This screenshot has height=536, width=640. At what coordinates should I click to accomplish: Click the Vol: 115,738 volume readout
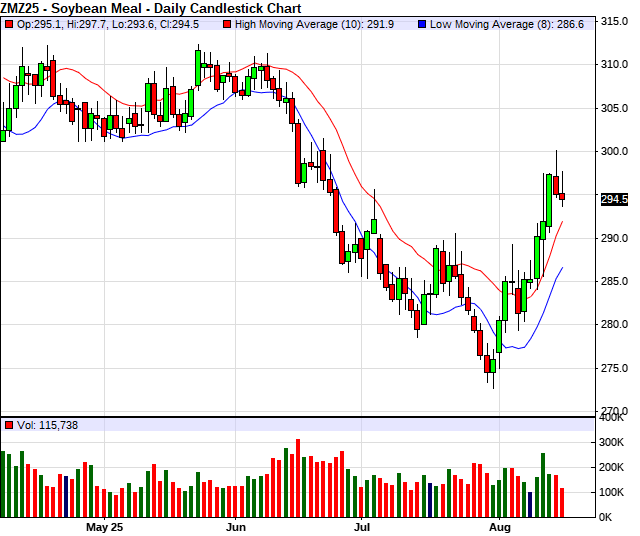(47, 425)
